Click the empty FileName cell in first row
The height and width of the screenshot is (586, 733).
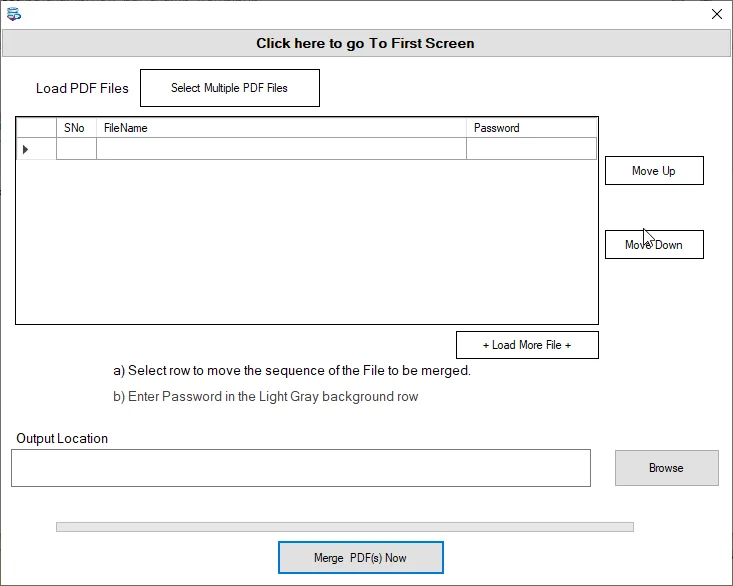[281, 149]
